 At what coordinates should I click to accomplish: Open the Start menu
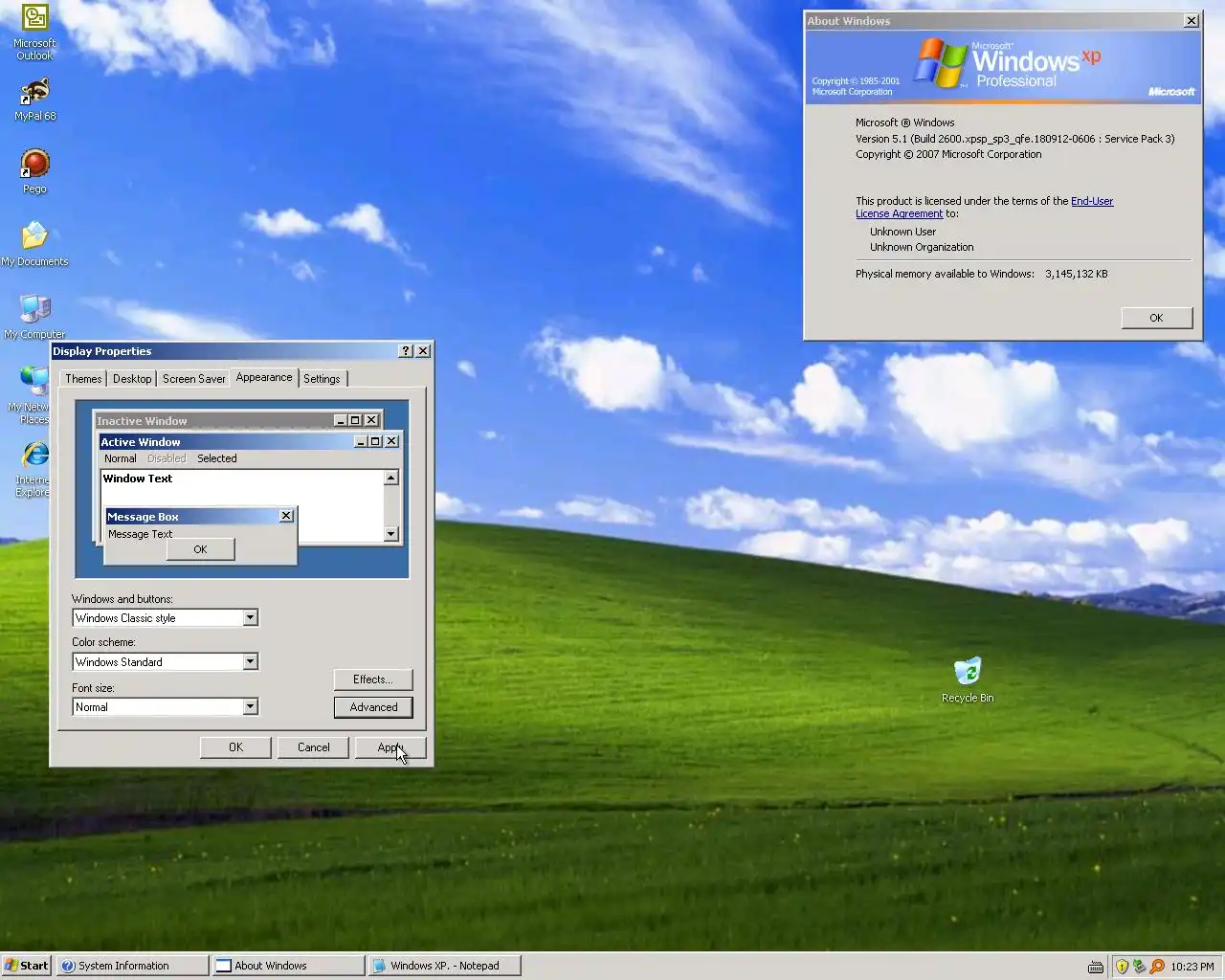pyautogui.click(x=27, y=966)
